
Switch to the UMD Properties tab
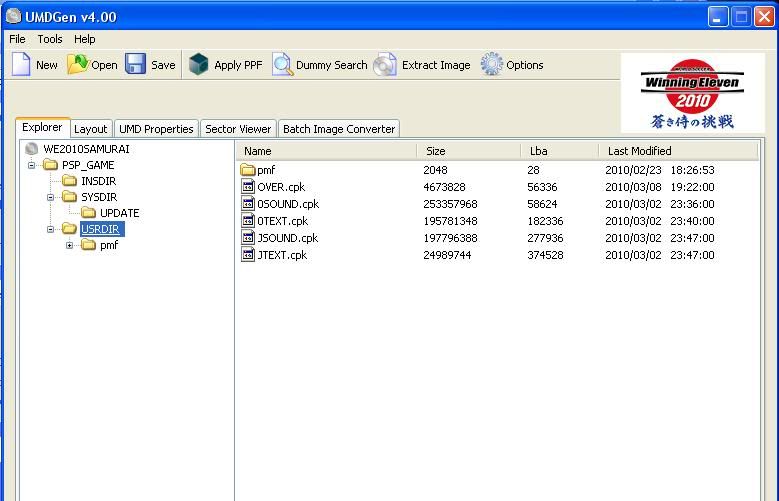155,129
